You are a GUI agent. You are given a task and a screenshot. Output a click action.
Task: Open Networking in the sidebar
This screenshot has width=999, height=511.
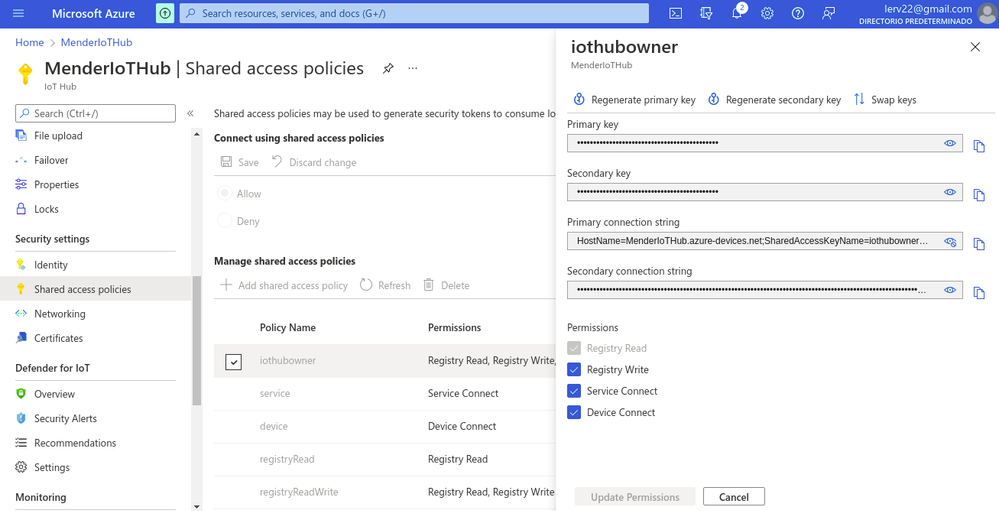pos(59,314)
